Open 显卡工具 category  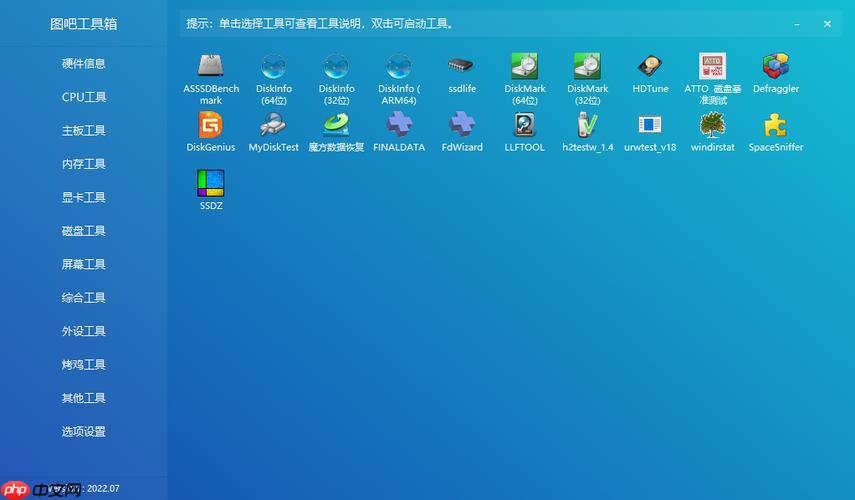coord(83,197)
